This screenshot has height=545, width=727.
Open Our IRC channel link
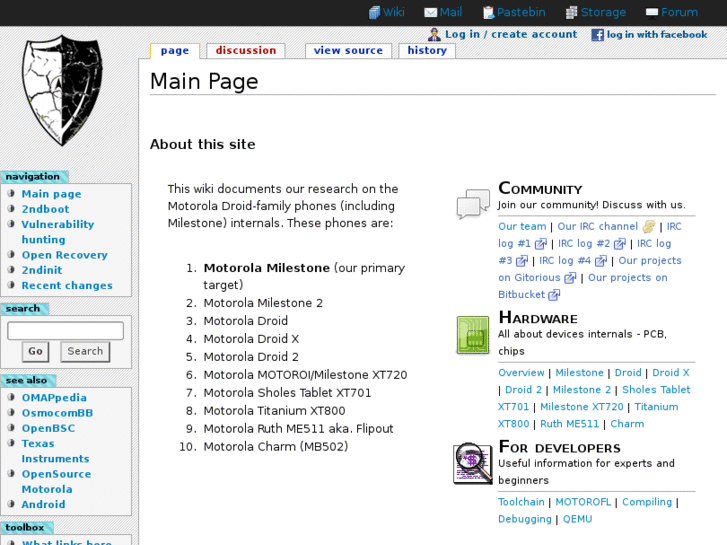tap(598, 227)
